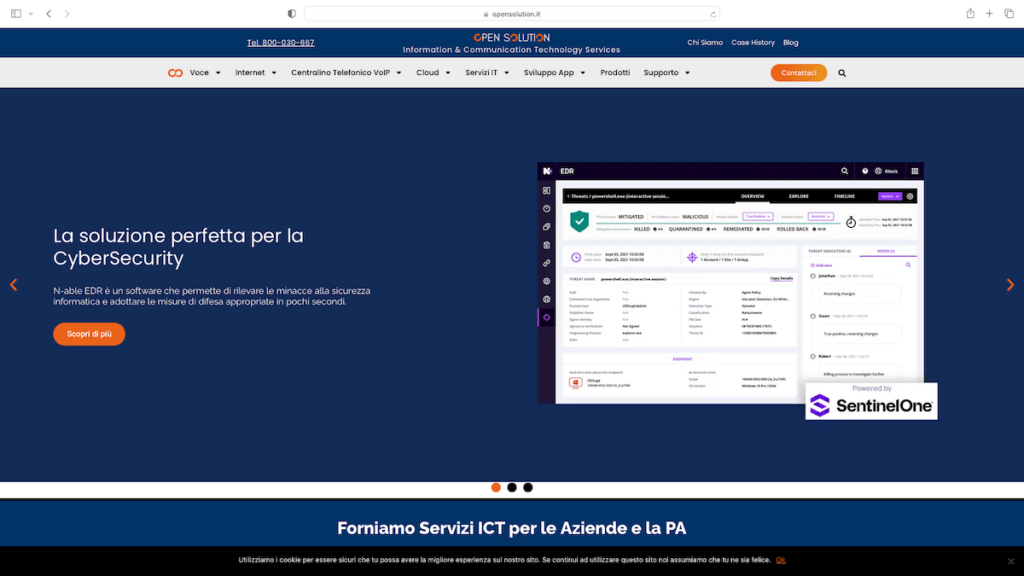The image size is (1024, 576).
Task: Click the Safari share icon
Action: pyautogui.click(x=970, y=14)
